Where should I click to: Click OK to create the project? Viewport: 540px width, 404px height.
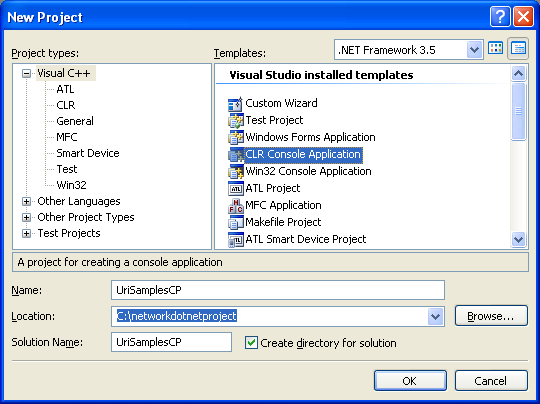[410, 381]
